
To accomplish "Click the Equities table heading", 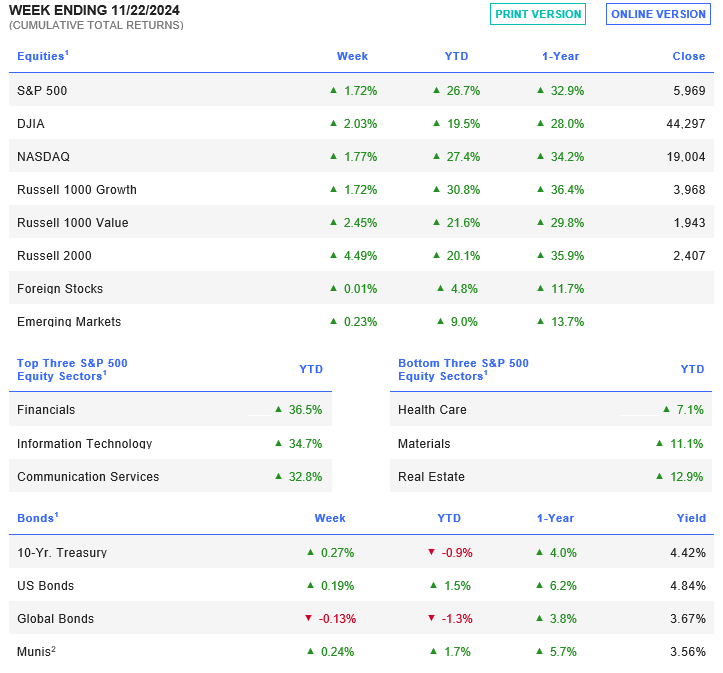I will pos(42,56).
